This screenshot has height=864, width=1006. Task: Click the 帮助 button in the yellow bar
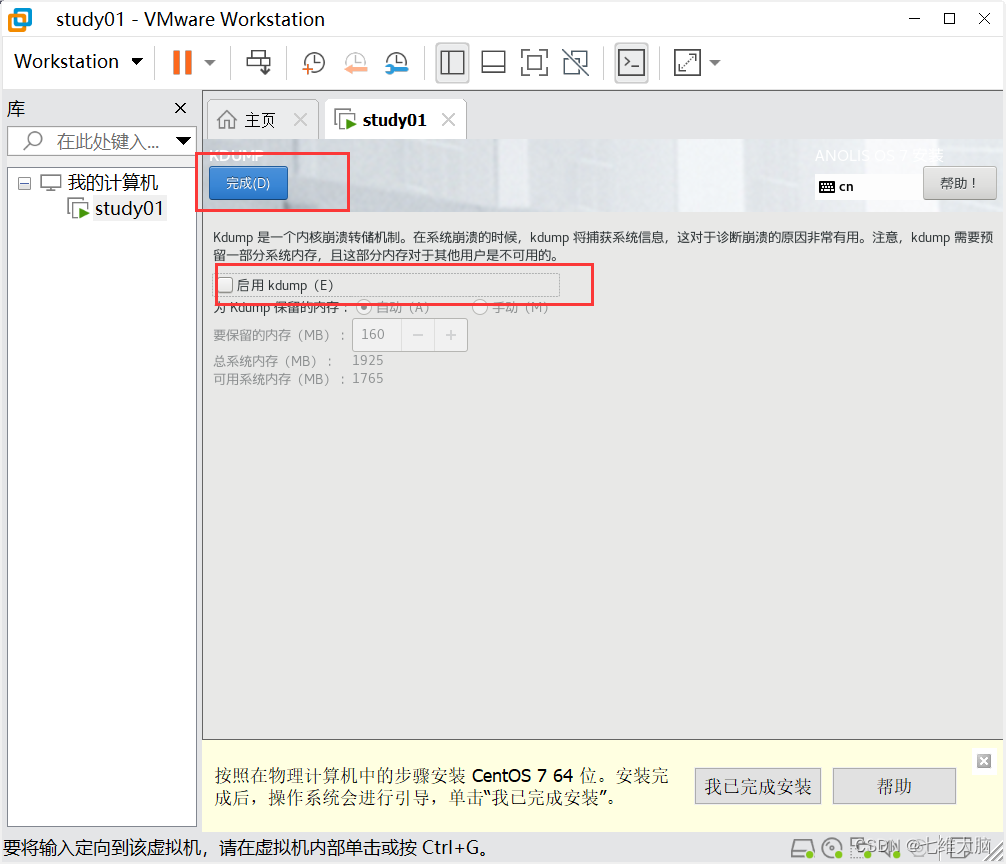point(894,786)
